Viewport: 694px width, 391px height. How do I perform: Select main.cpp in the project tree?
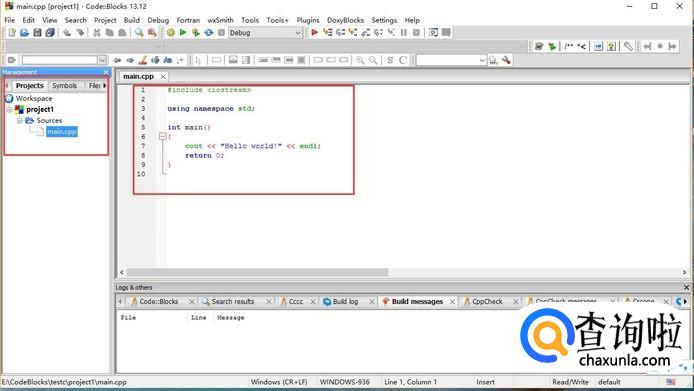62,132
